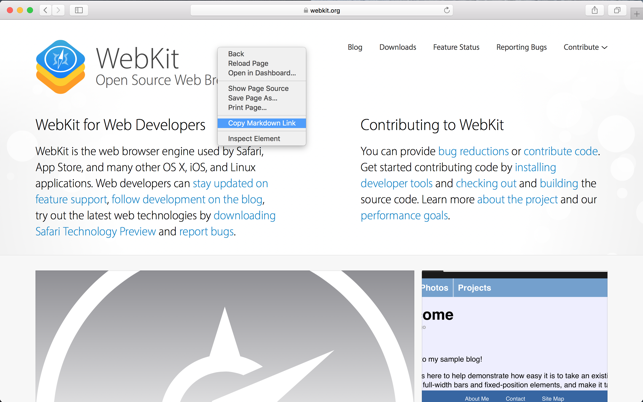Open 'contribute code' link
643x402 pixels.
[561, 151]
